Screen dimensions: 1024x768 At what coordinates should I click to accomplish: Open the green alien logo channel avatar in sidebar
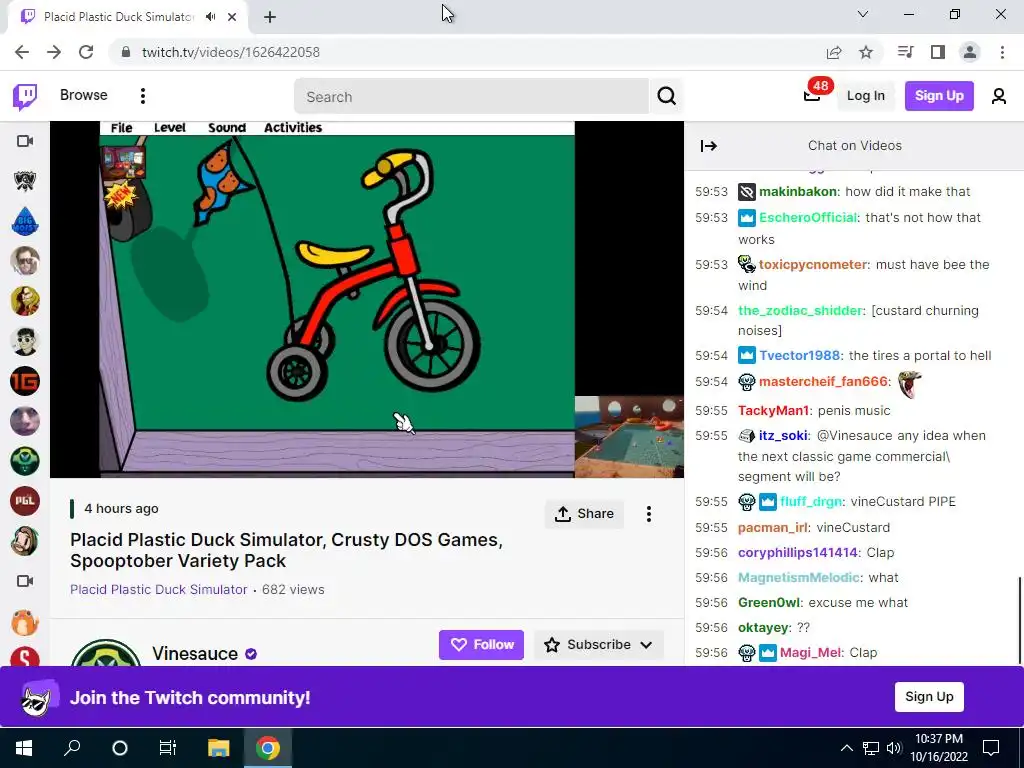pos(25,461)
